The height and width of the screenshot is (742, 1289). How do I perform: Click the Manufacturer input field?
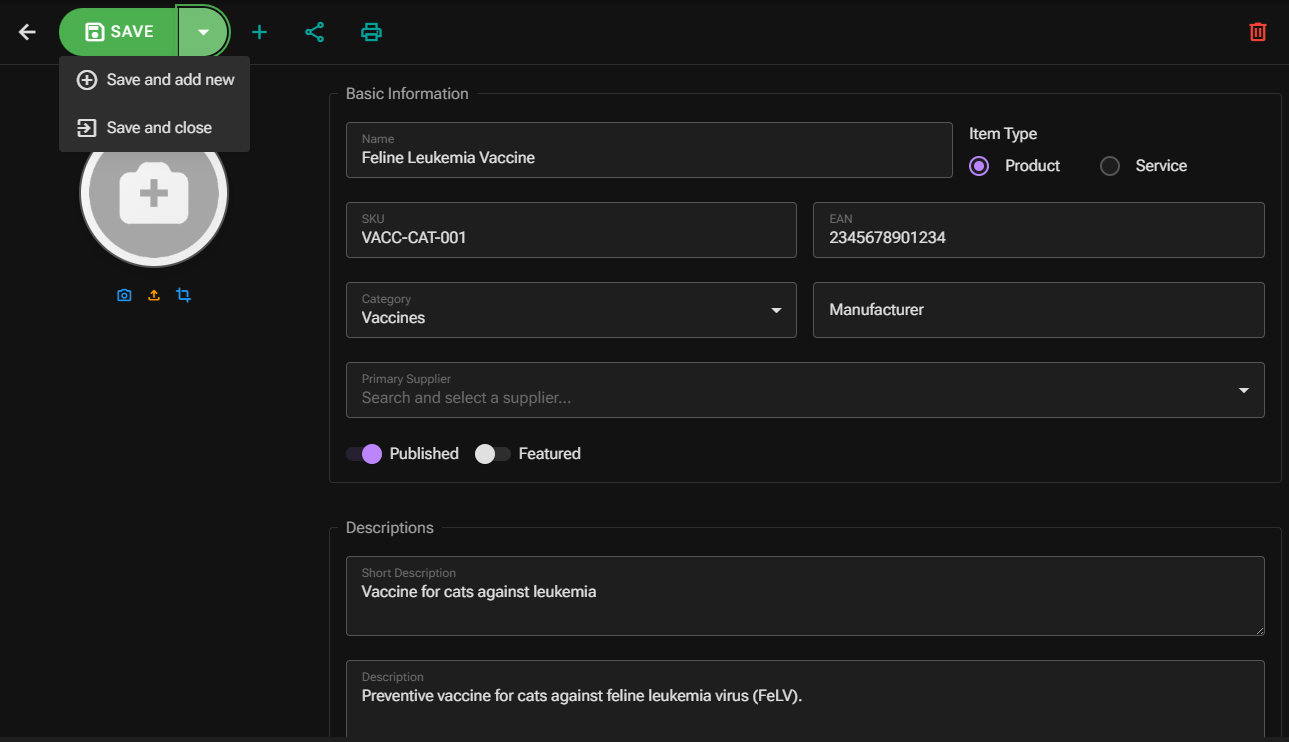(1038, 310)
